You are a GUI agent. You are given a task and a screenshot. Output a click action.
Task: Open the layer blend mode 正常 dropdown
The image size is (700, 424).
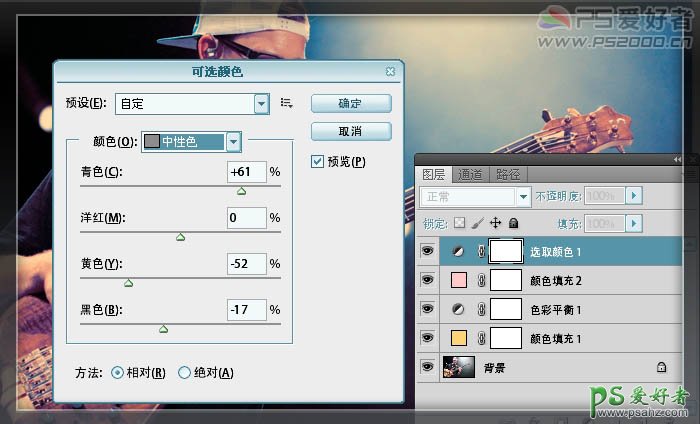[x=522, y=196]
